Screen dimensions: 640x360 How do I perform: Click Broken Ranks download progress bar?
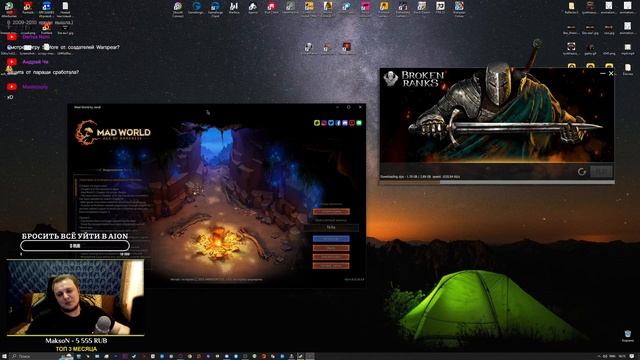tap(497, 182)
